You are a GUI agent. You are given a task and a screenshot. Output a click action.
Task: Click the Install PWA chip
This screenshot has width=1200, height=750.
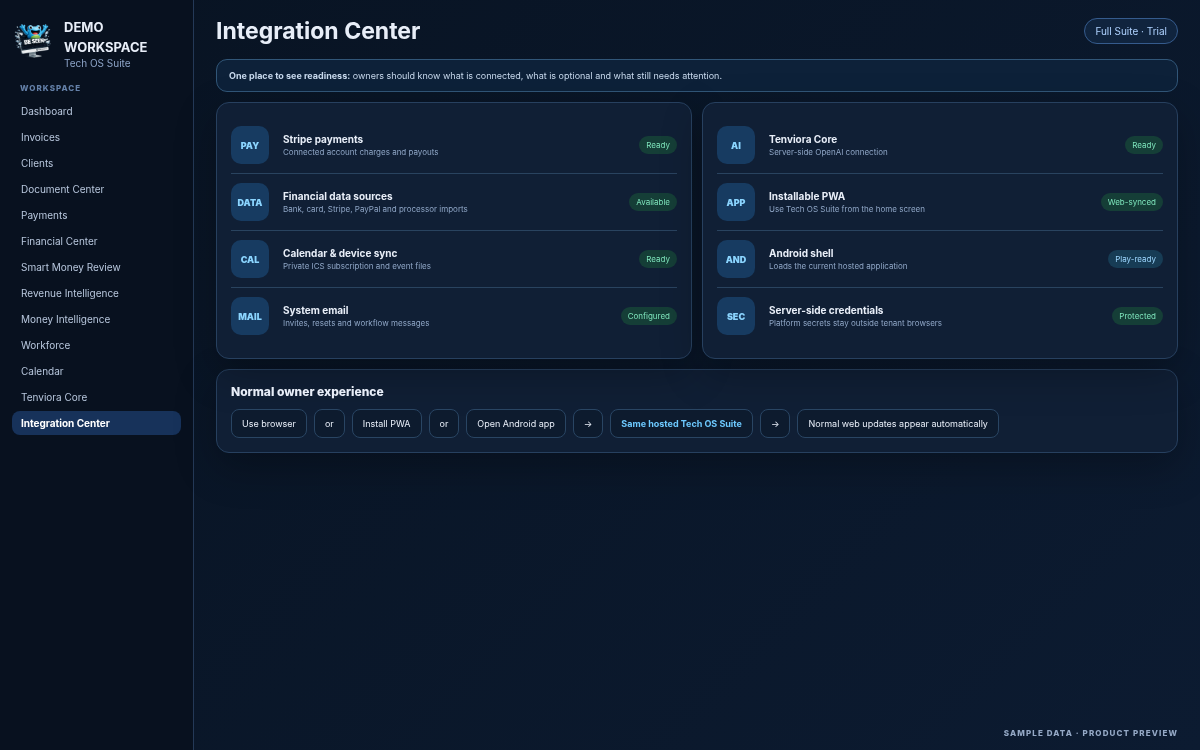click(x=387, y=423)
